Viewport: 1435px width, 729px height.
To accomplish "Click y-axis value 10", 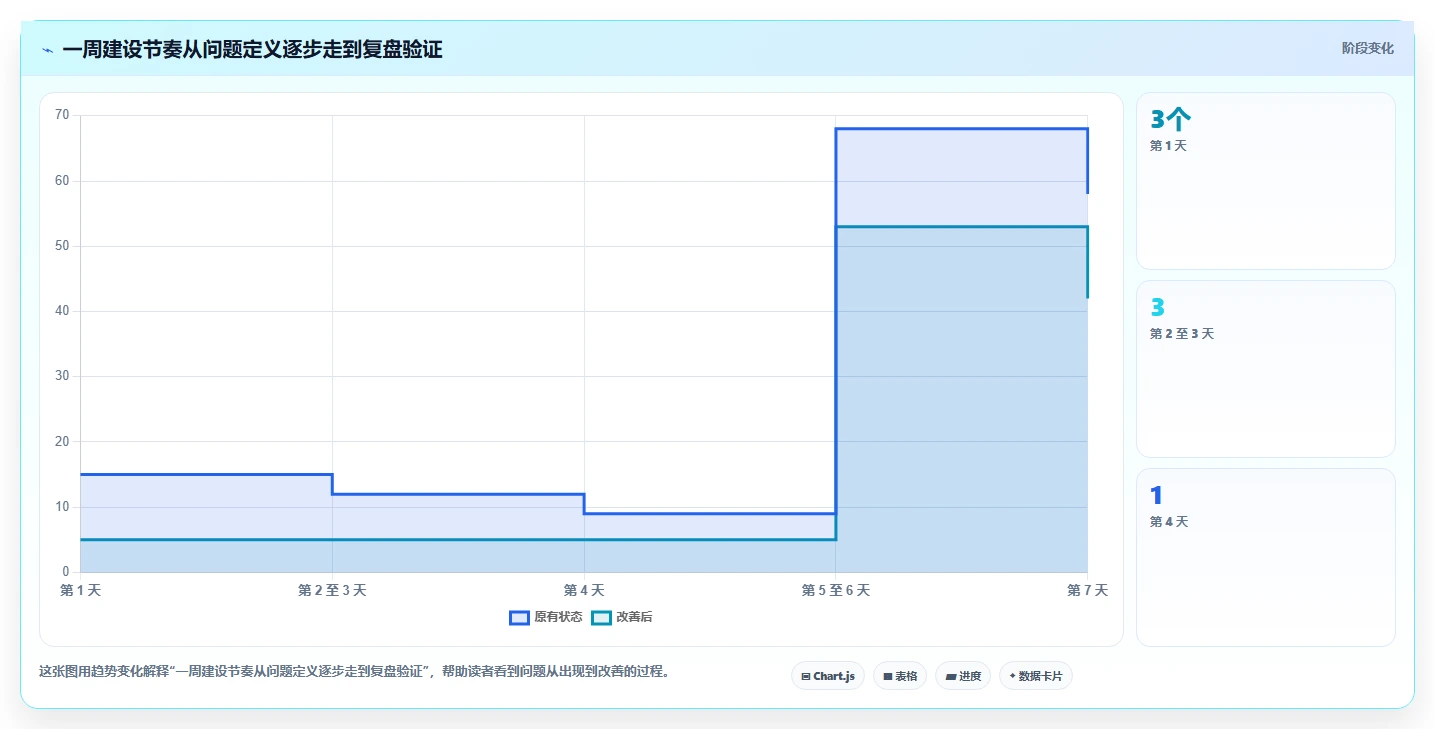I will pos(62,507).
